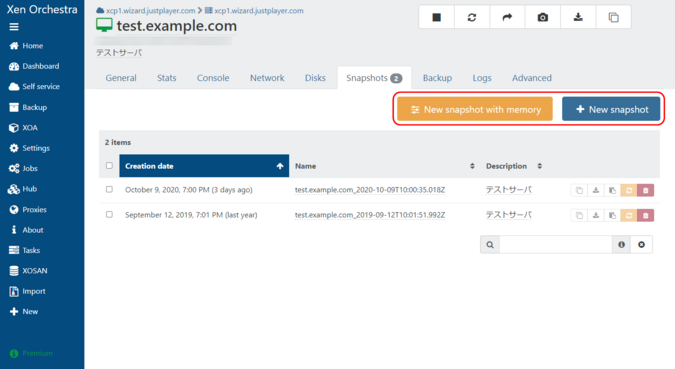View the Logs tab
Screen dimensions: 675x369
[x=482, y=78]
